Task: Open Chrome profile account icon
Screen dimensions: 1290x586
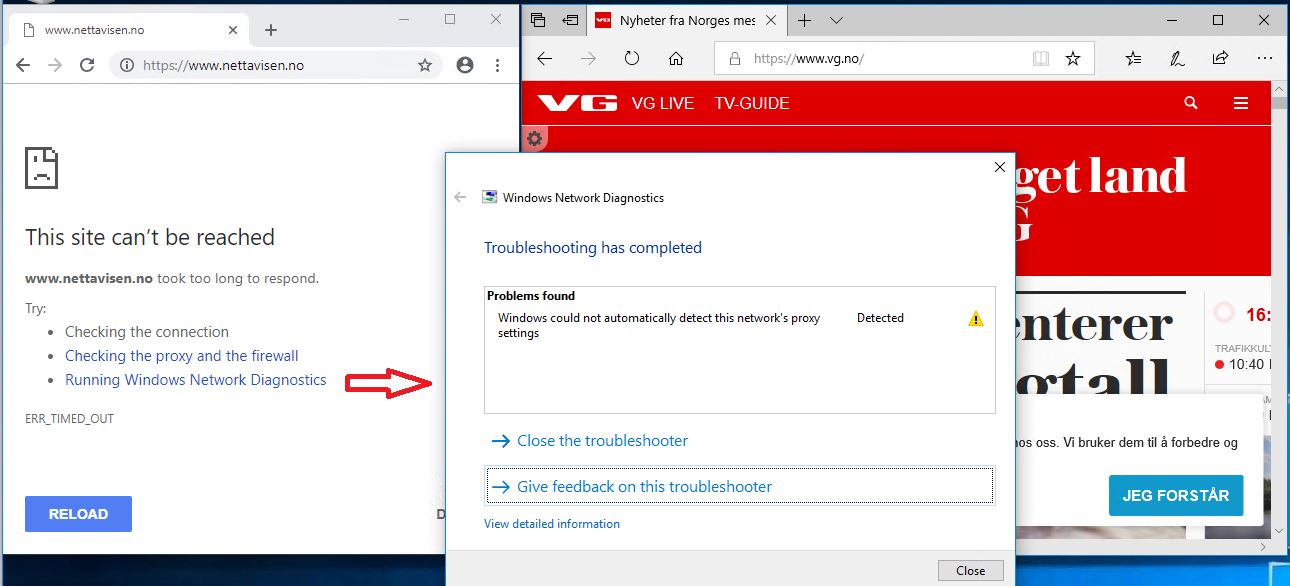Action: 465,65
